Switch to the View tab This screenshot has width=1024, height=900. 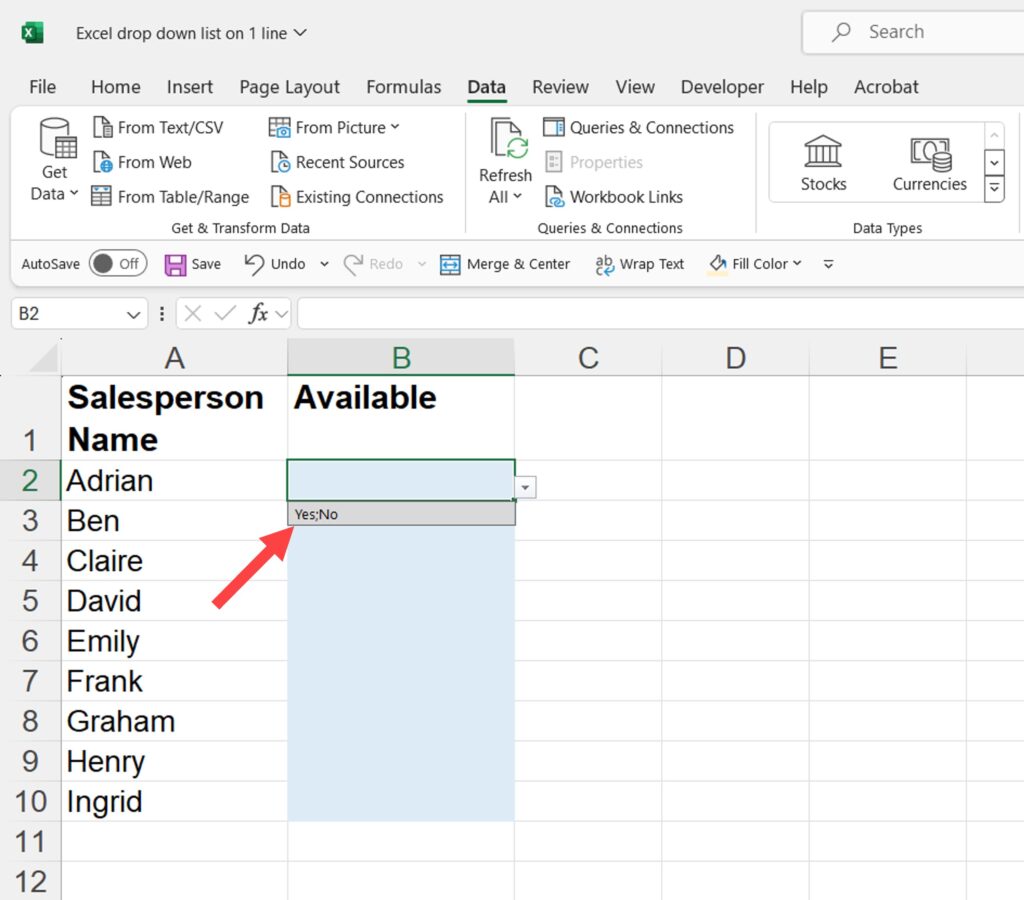(635, 87)
